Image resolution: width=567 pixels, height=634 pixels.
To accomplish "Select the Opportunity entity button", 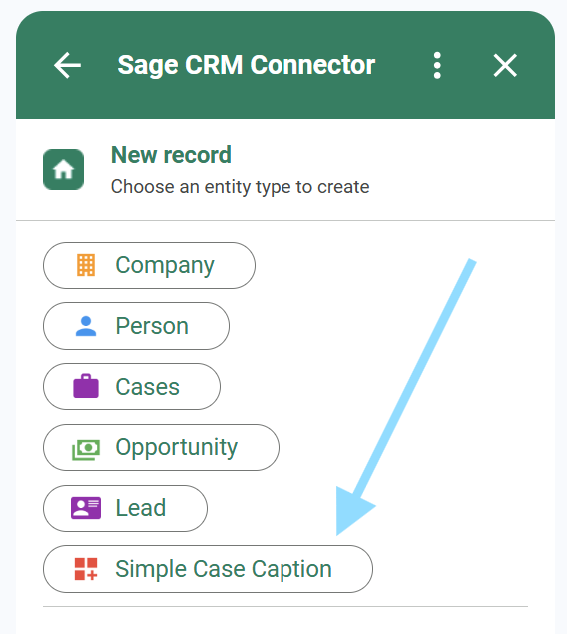I will [161, 447].
